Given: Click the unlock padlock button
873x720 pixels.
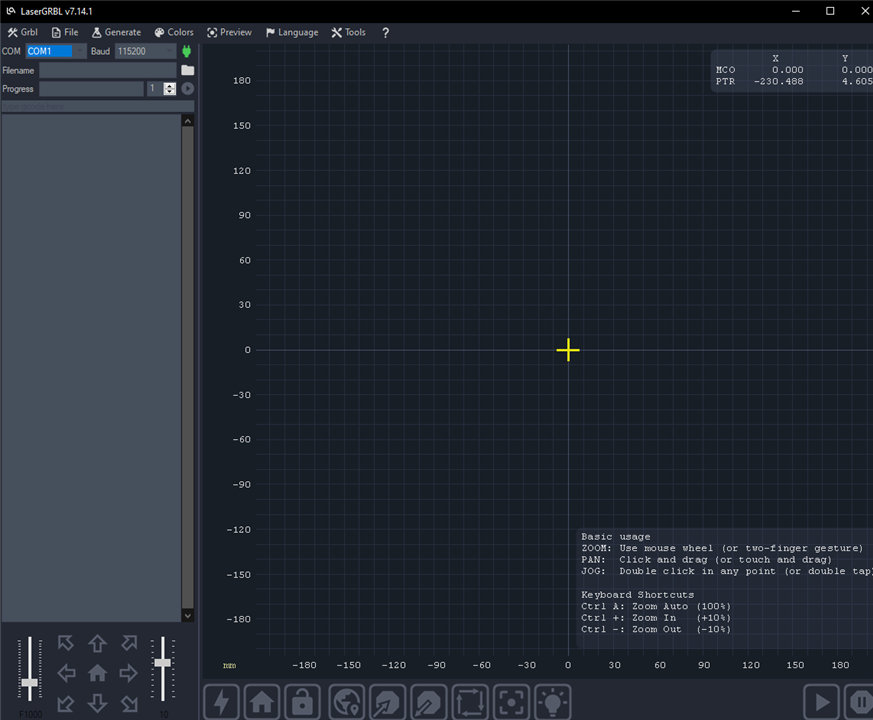Looking at the screenshot, I should [304, 702].
